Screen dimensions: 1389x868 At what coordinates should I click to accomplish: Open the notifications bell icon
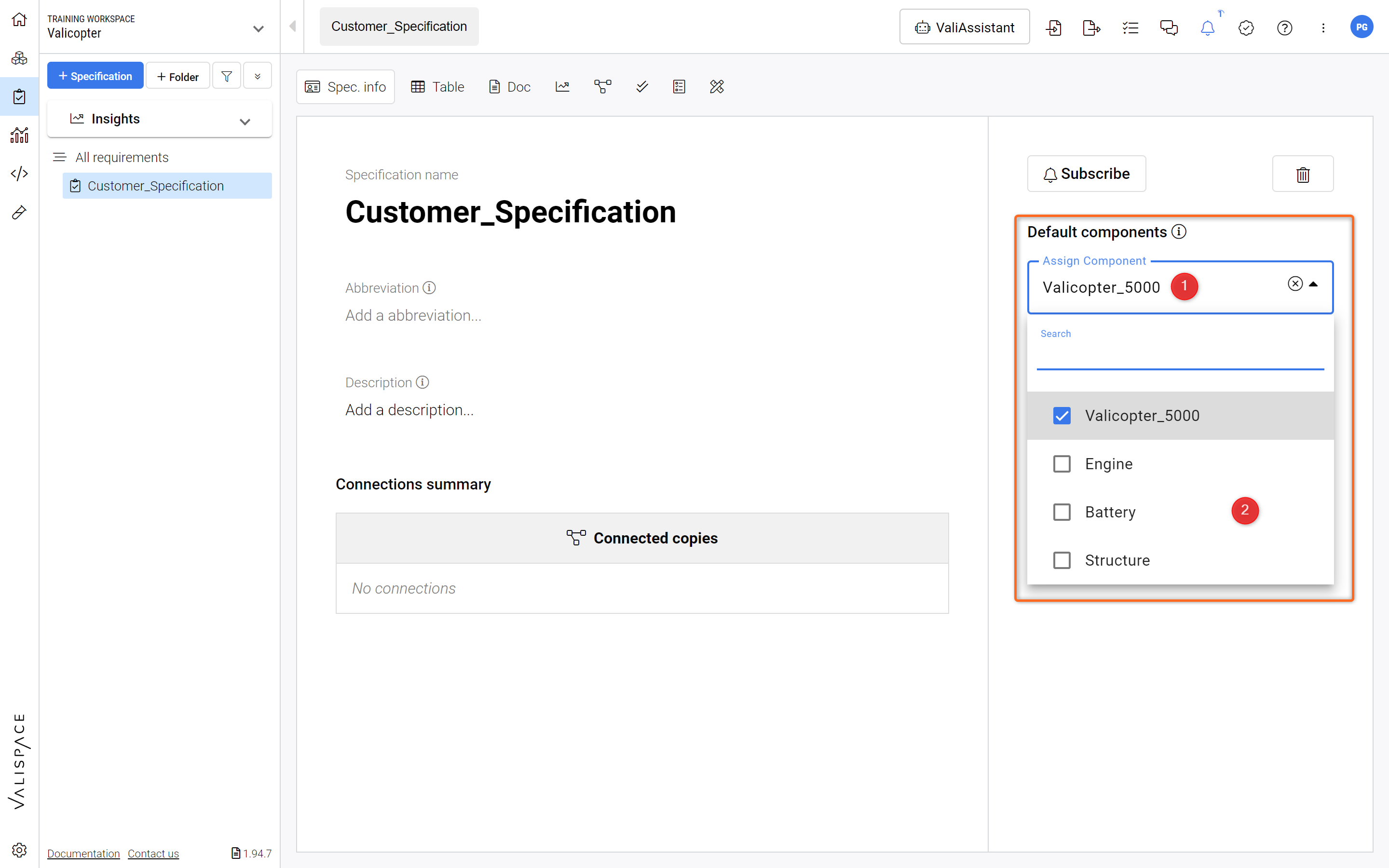[1207, 27]
